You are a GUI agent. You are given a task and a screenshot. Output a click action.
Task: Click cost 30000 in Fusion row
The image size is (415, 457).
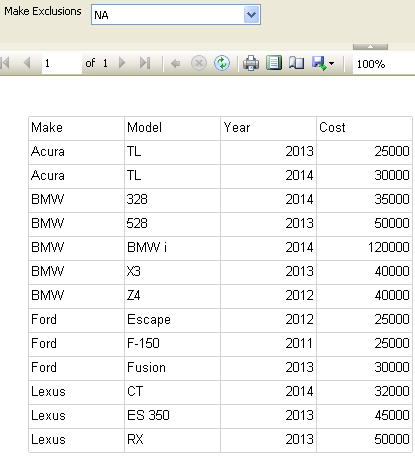pyautogui.click(x=392, y=367)
